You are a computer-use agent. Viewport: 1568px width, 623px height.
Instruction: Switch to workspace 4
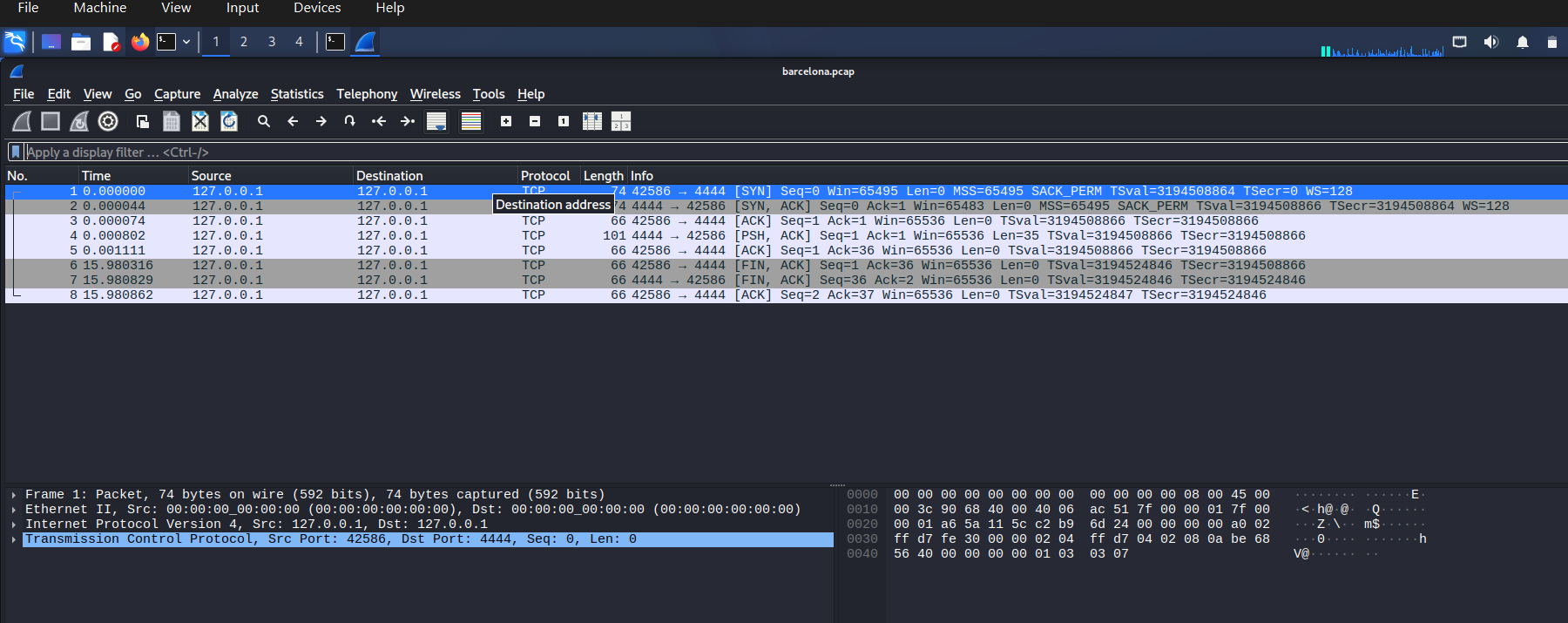(299, 42)
